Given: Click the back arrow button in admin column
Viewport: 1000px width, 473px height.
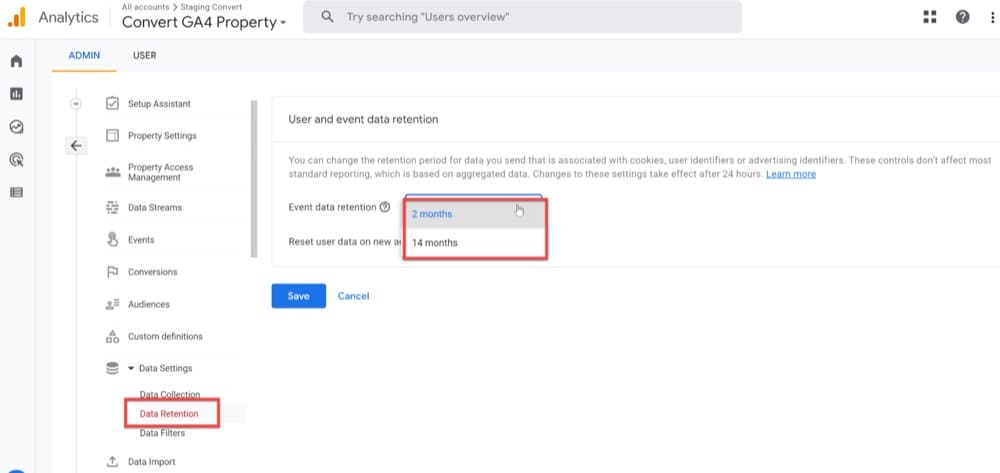Looking at the screenshot, I should [x=76, y=146].
